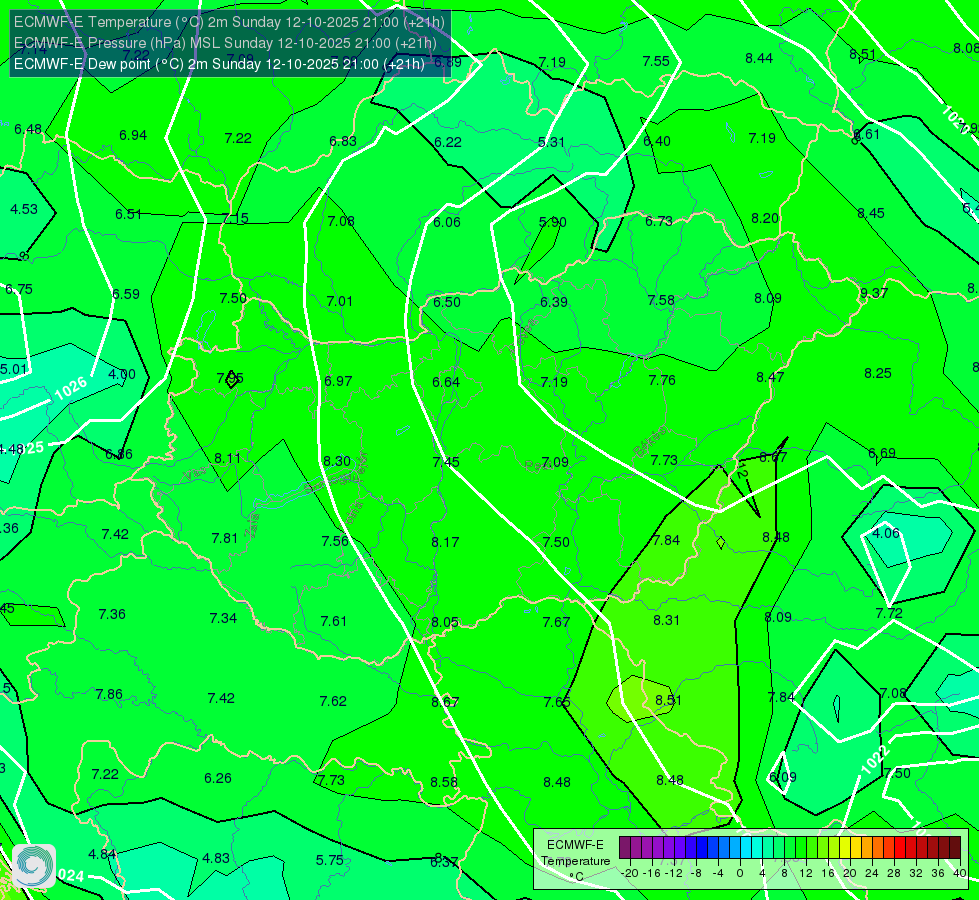Click the 4.53 temperature value
This screenshot has width=979, height=900.
(x=24, y=209)
